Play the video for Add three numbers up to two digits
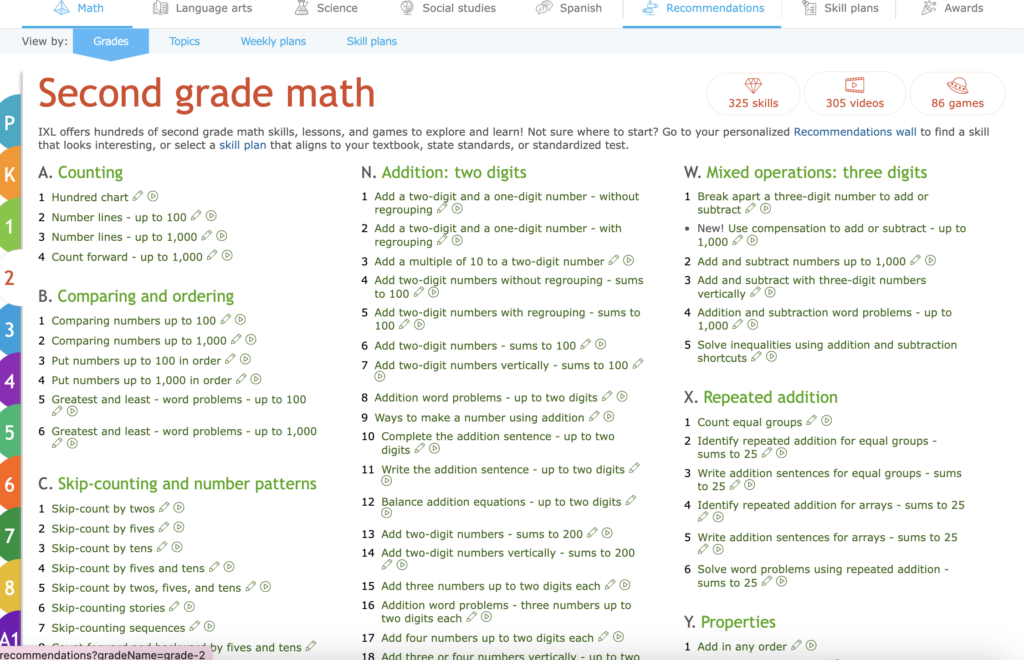The image size is (1024, 660). [624, 585]
